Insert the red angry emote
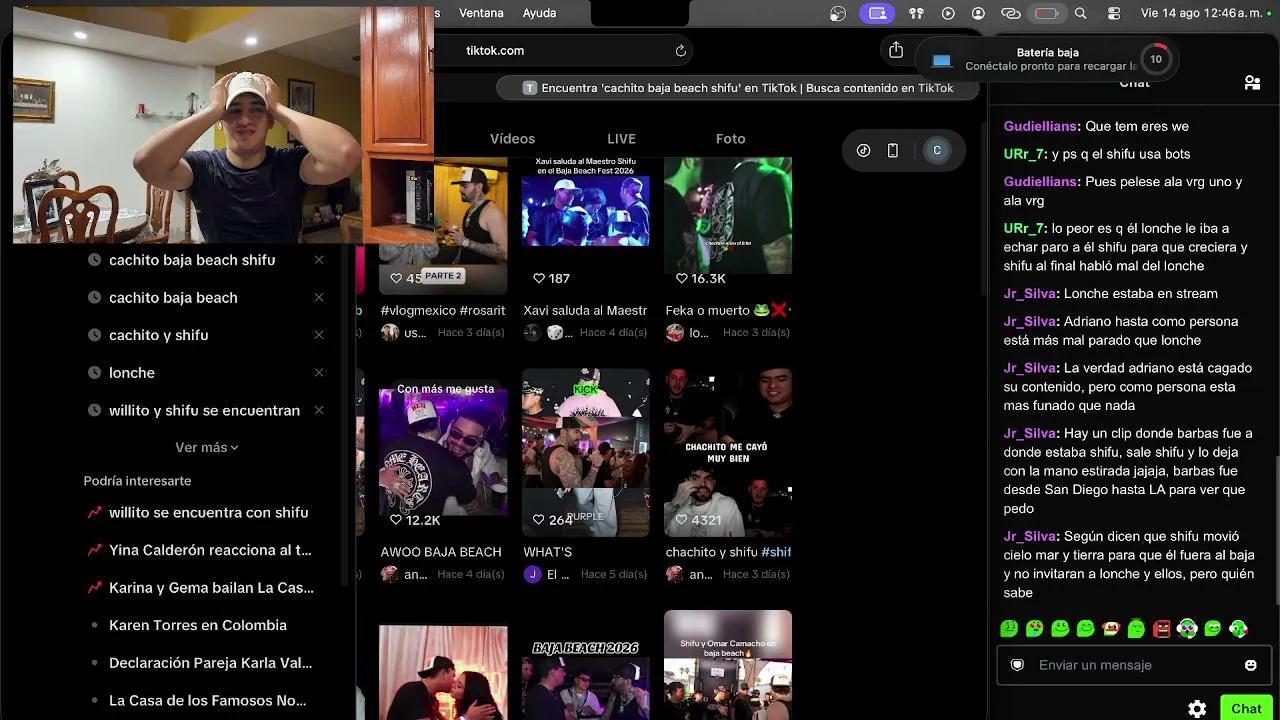Viewport: 1280px width, 720px height. (1162, 629)
